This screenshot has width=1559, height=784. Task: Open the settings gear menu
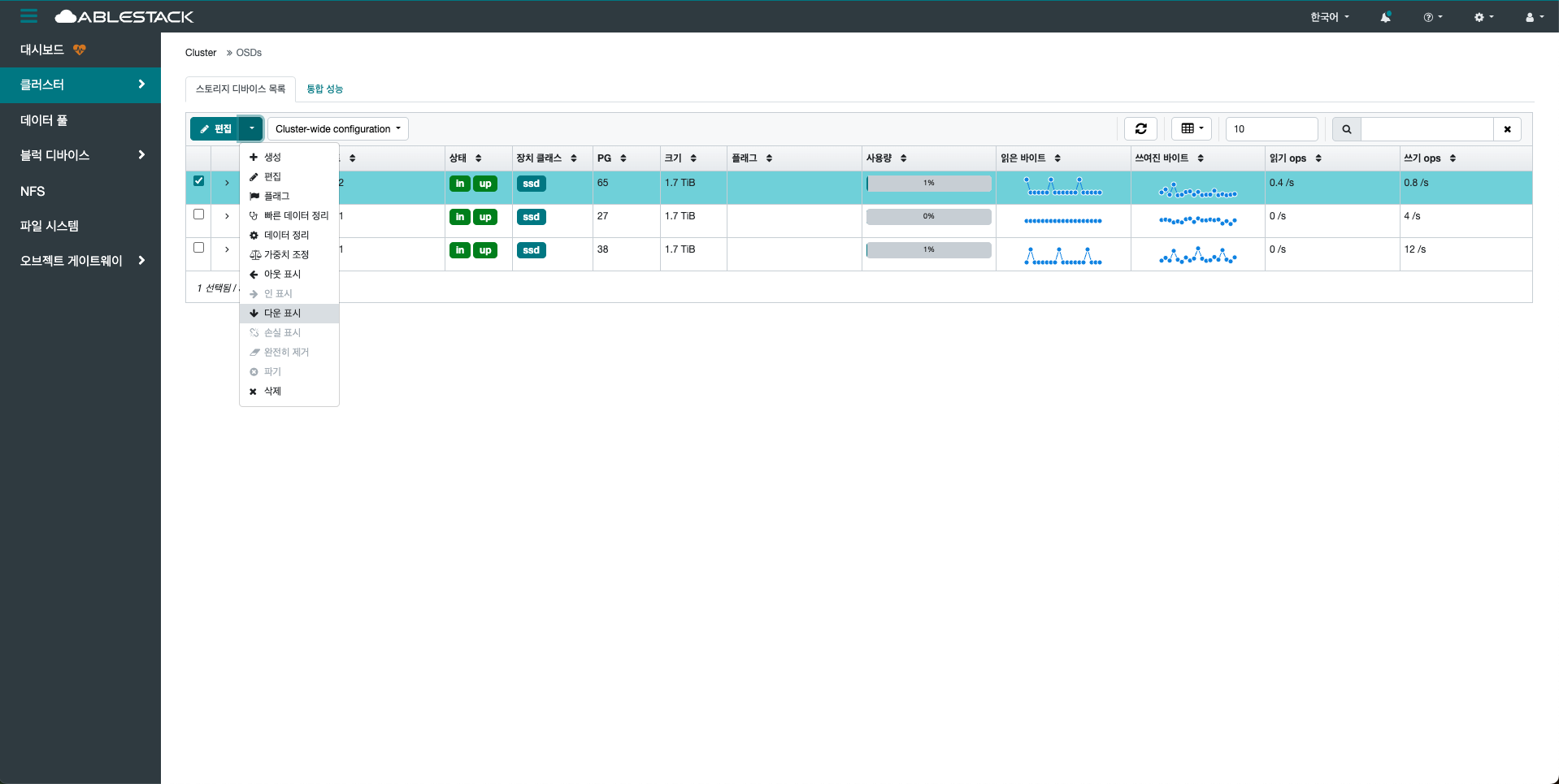click(x=1483, y=17)
